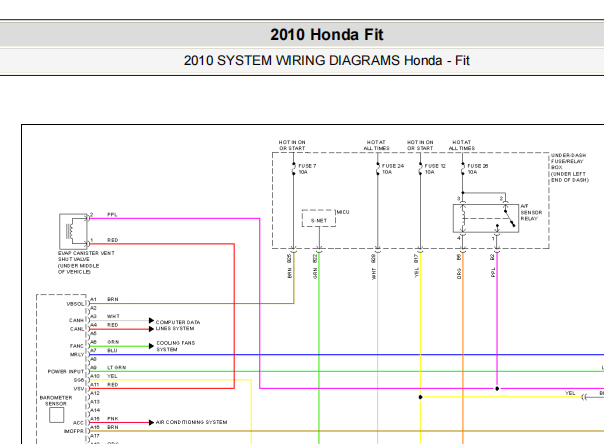Click the "S-NET" dashed box

point(319,218)
